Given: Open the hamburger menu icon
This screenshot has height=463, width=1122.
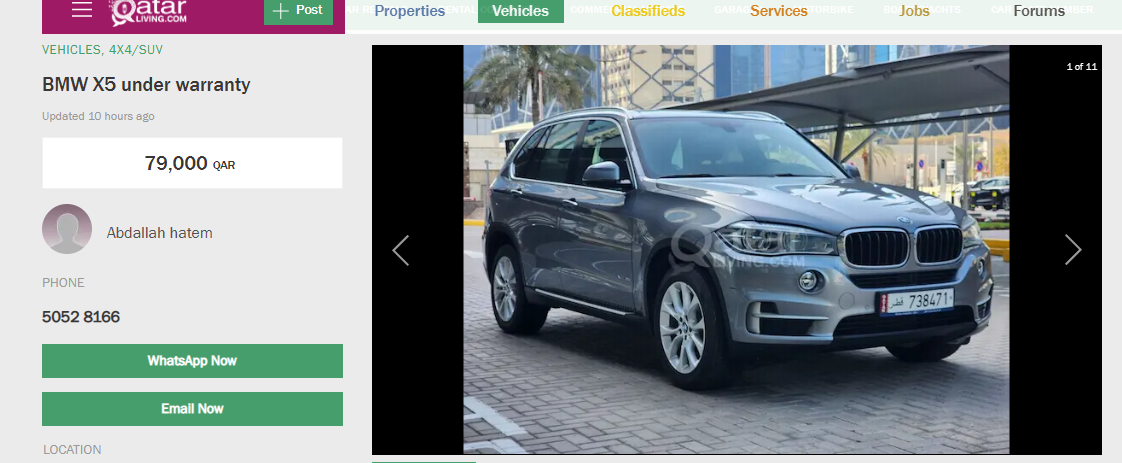Looking at the screenshot, I should pos(82,9).
